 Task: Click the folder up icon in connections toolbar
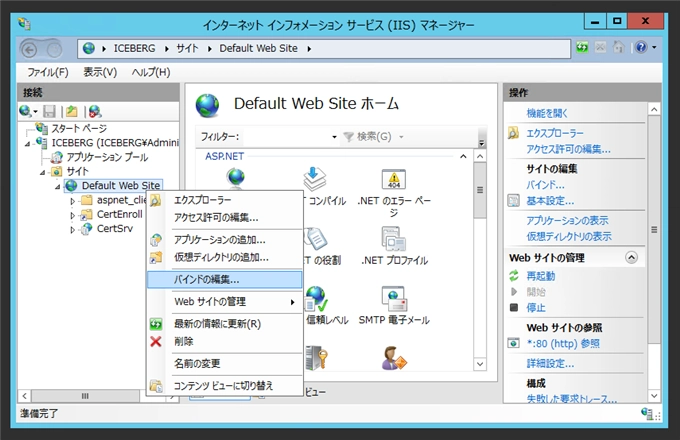(x=72, y=111)
